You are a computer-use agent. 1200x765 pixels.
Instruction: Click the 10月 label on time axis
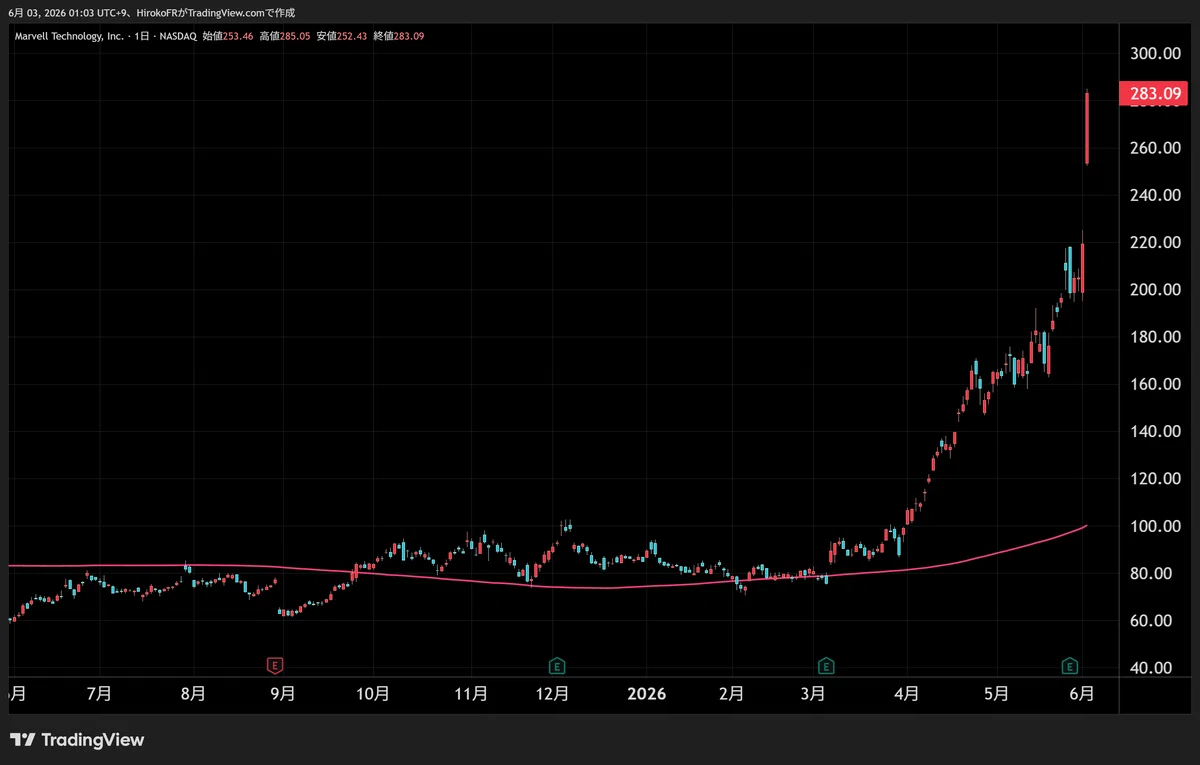click(x=373, y=693)
